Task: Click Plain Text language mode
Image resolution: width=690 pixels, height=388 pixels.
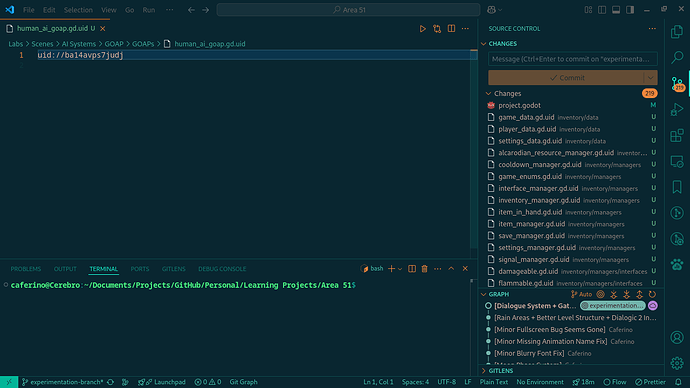Action: click(494, 382)
